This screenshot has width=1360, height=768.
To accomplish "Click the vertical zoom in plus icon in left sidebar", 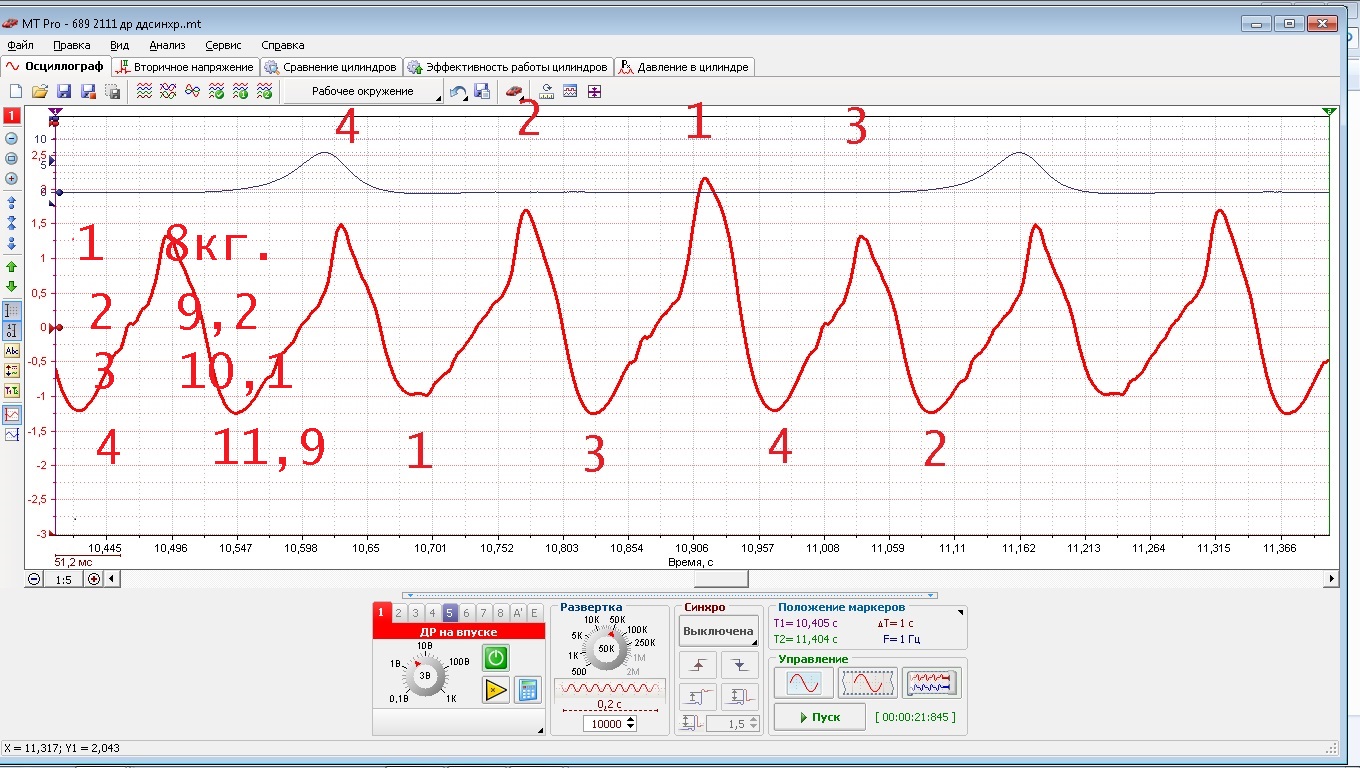I will pos(12,179).
